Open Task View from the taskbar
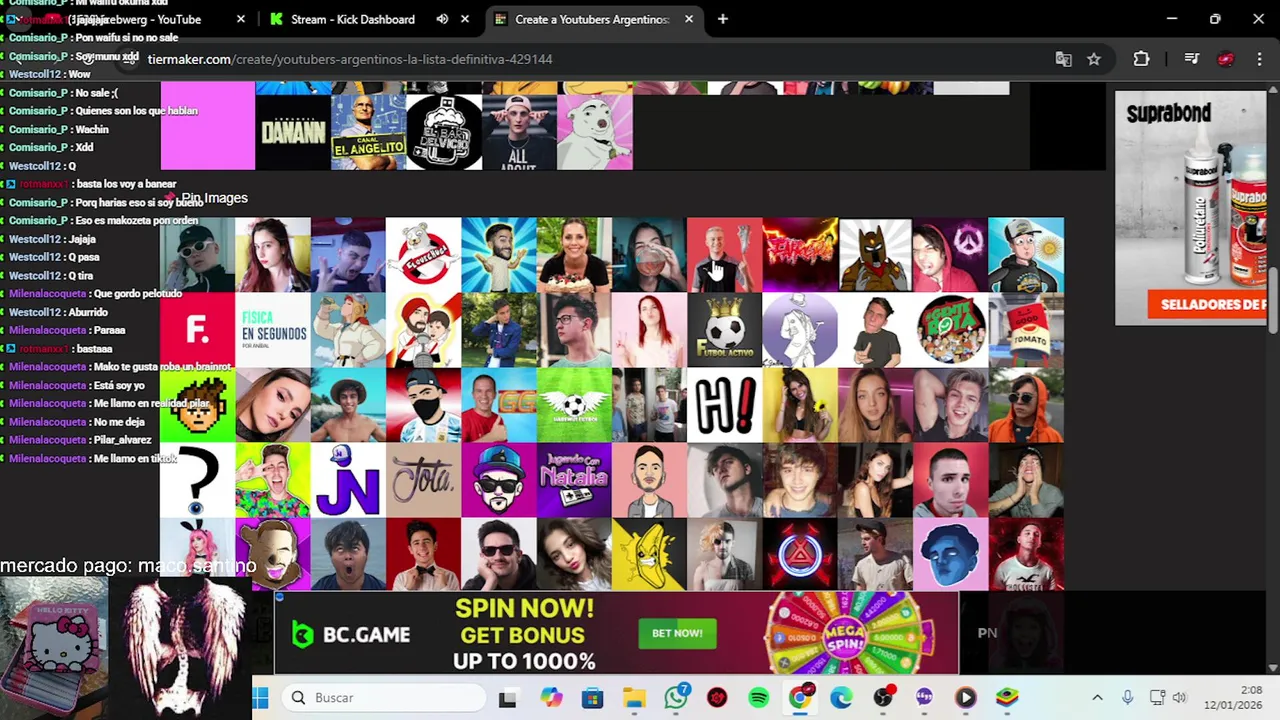The height and width of the screenshot is (720, 1280). pyautogui.click(x=508, y=698)
